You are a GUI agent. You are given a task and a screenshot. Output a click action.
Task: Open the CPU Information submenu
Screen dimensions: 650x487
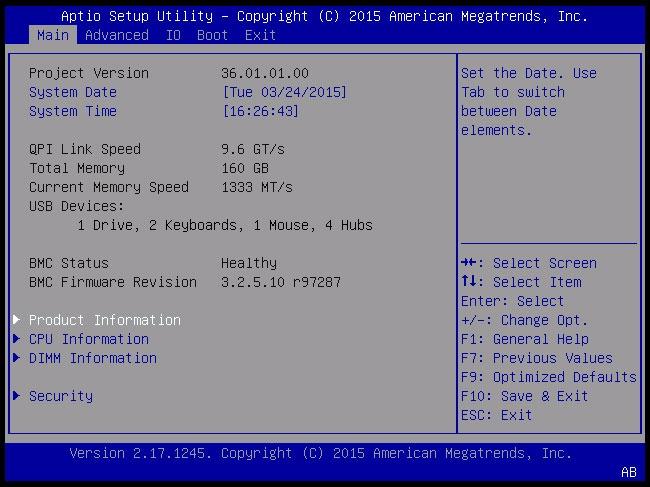(x=89, y=339)
